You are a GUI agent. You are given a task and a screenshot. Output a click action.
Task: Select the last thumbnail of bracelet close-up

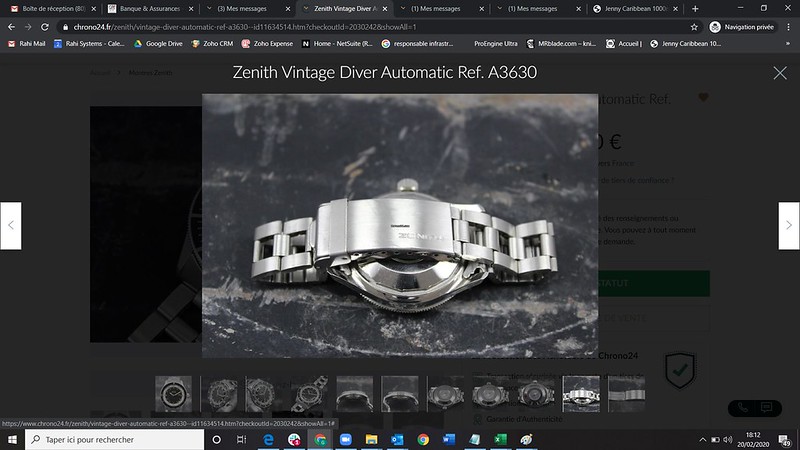tap(627, 394)
